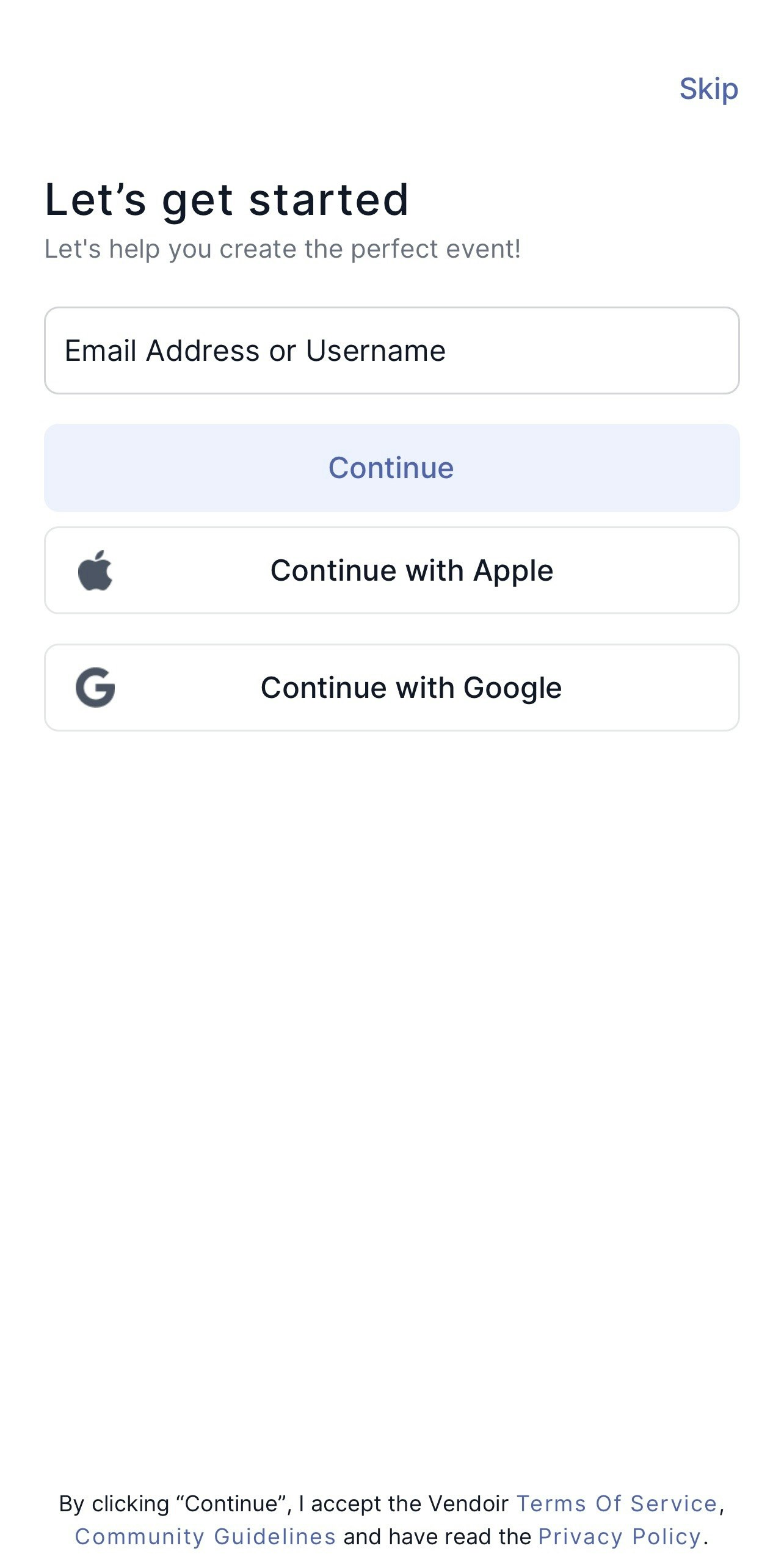Click the Google G logo icon
The width and height of the screenshot is (784, 1565).
(x=95, y=688)
